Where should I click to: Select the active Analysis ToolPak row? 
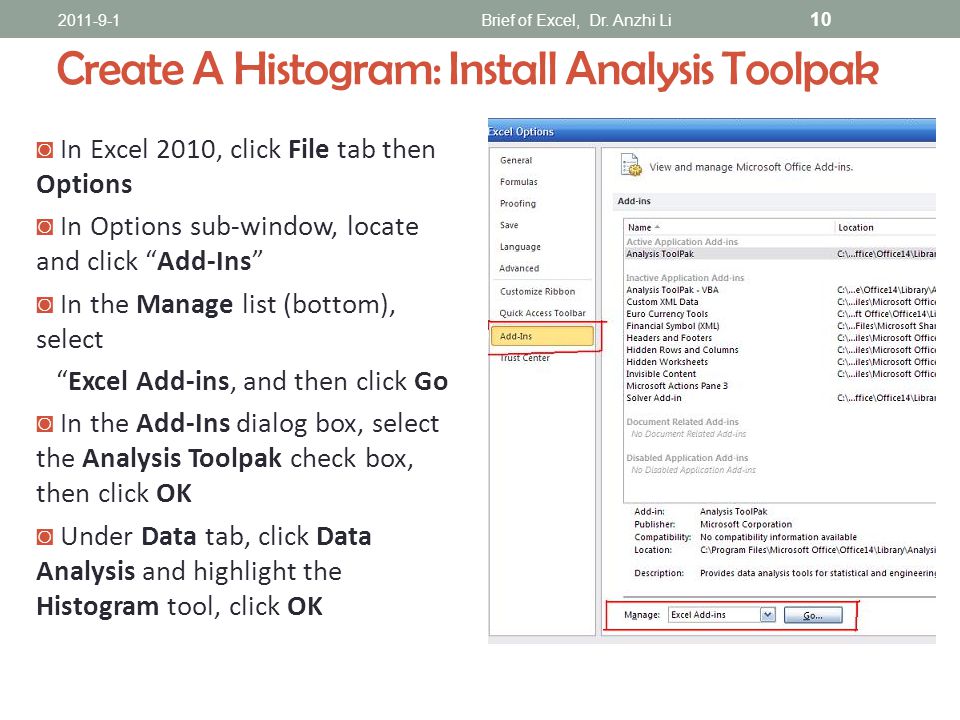[780, 254]
